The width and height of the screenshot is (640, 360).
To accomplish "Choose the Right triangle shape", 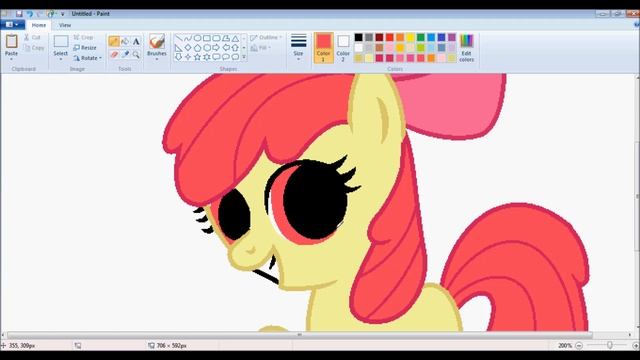I will coord(178,48).
